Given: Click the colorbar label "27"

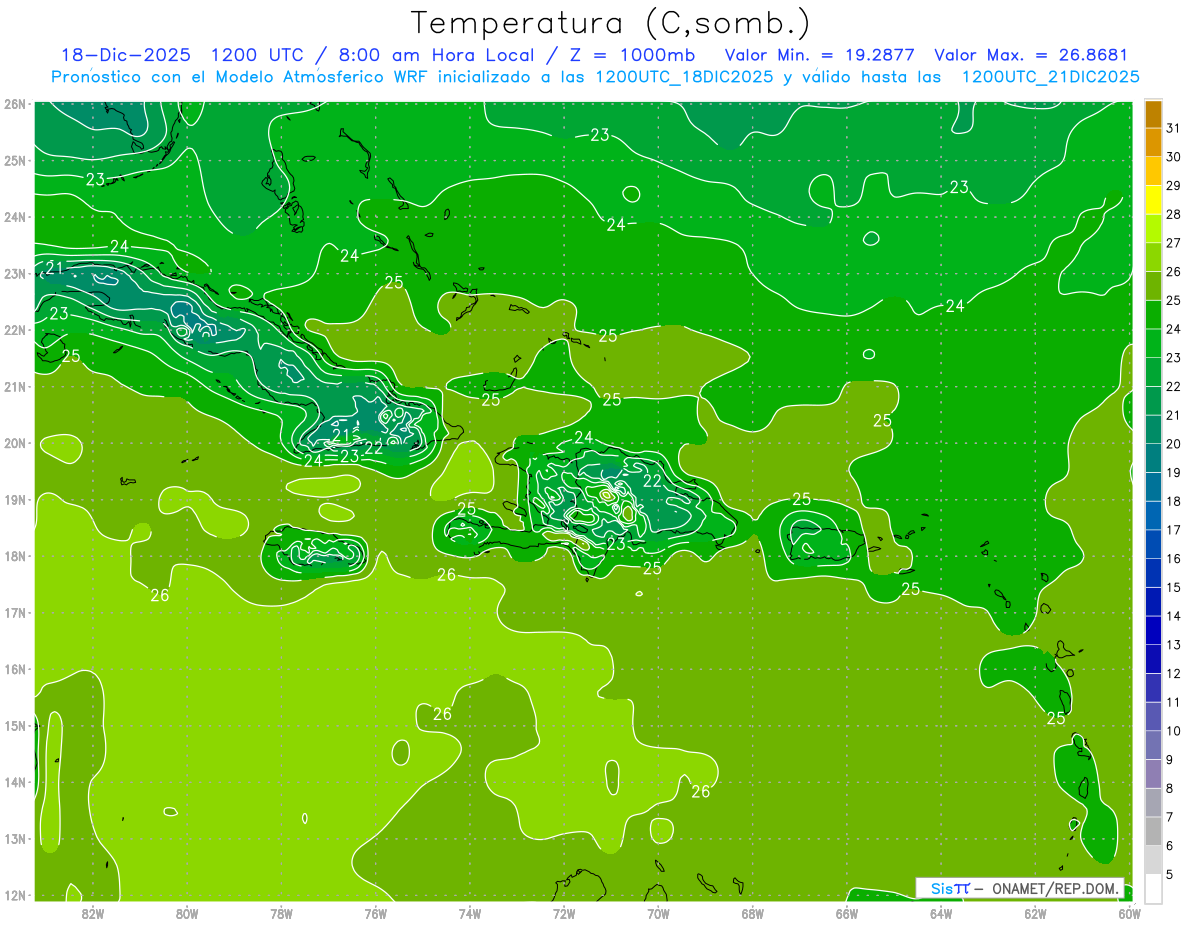Looking at the screenshot, I should pyautogui.click(x=1173, y=243).
